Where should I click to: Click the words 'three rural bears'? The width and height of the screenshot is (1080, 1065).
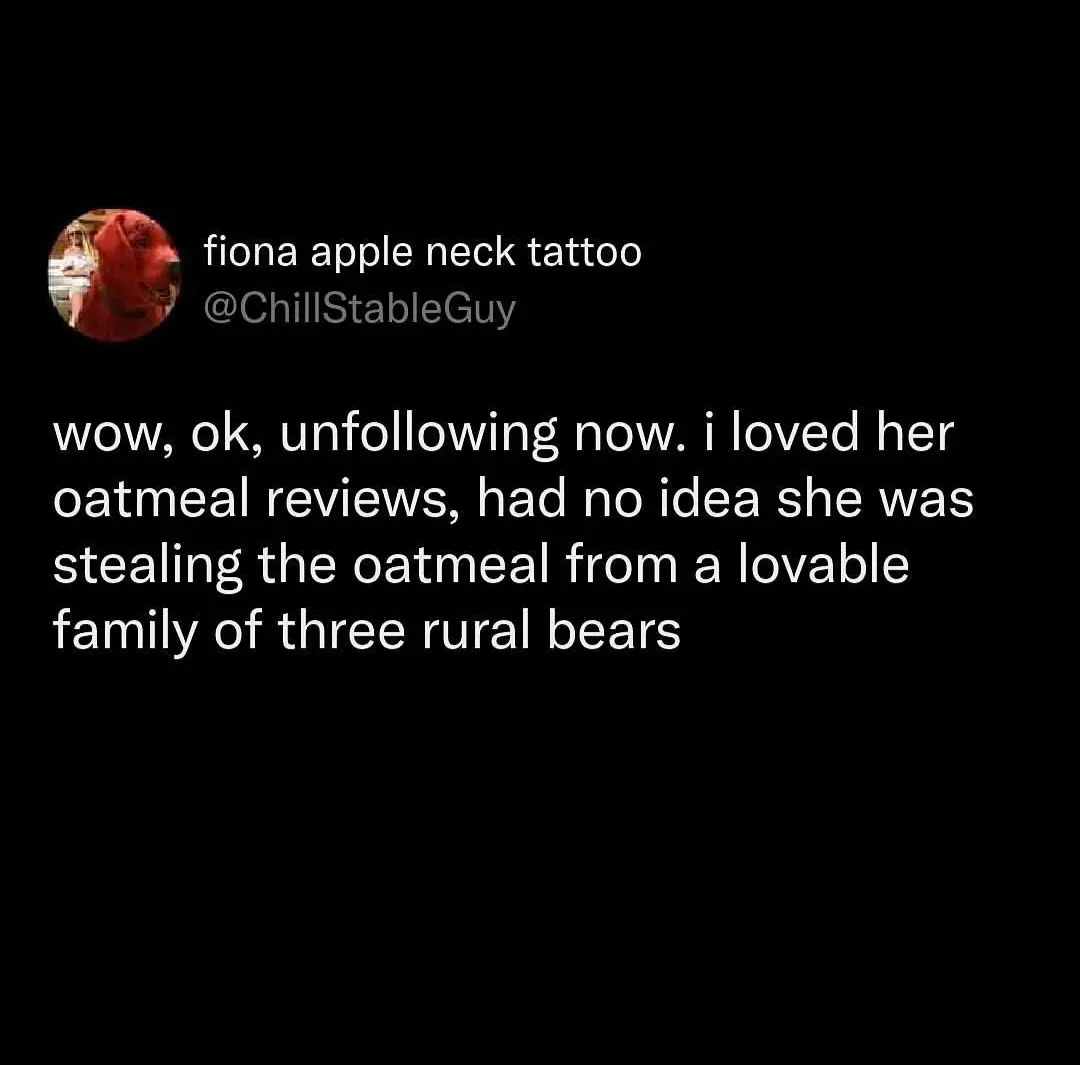point(479,631)
